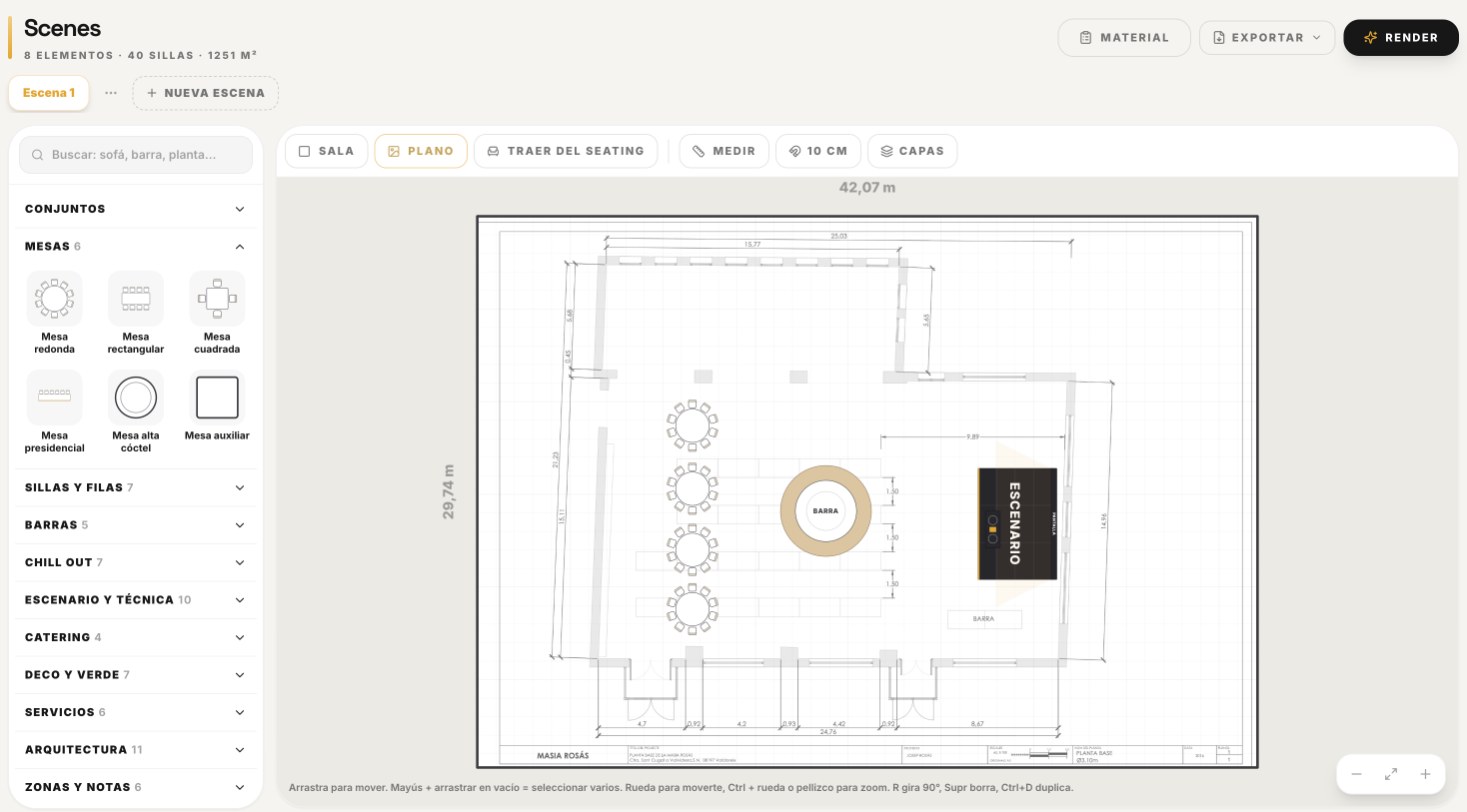Zoom out with the minus icon
Screen dimensions: 1467x812
point(1357,774)
